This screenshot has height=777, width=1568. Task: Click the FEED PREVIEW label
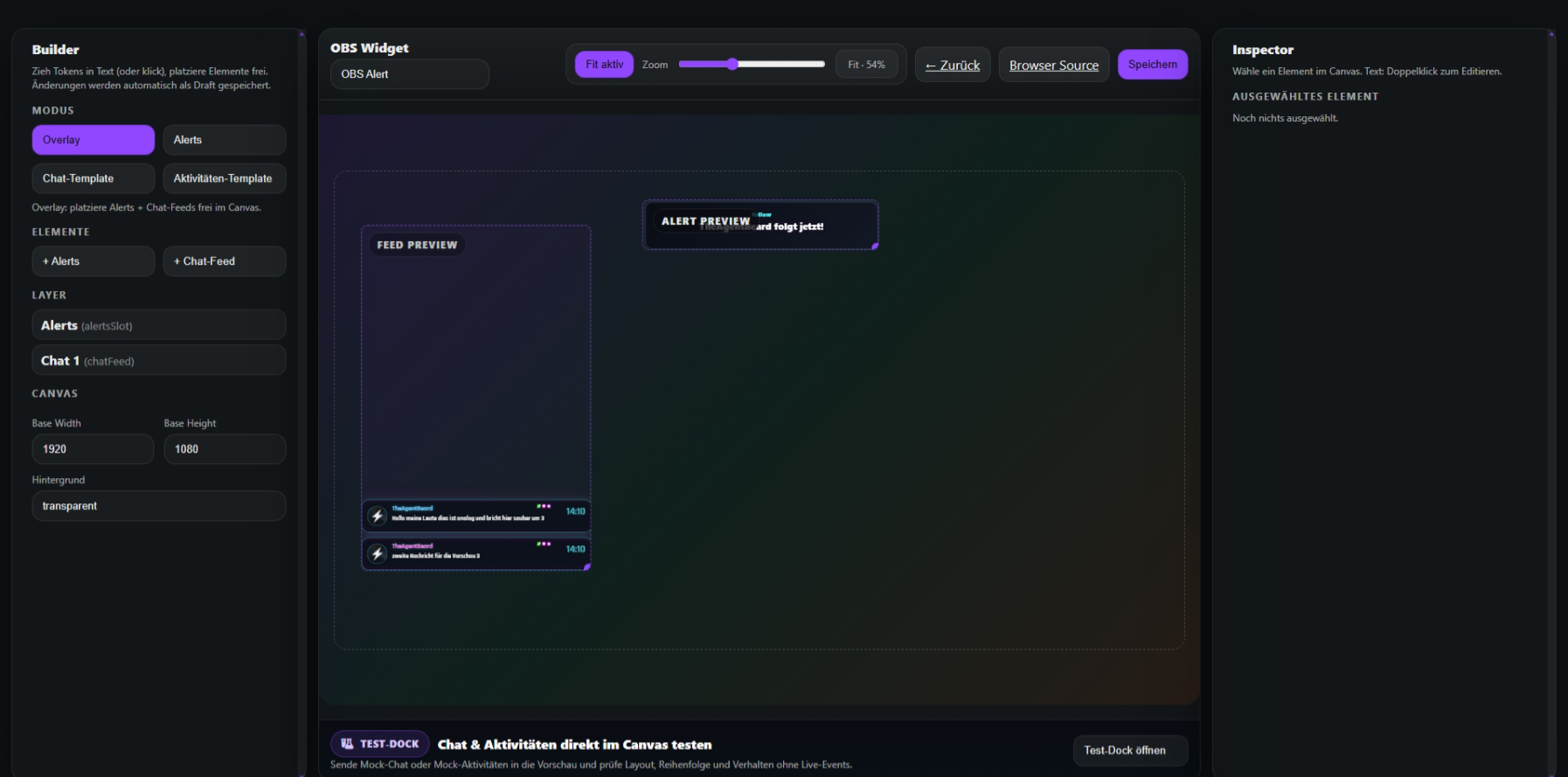pos(417,245)
